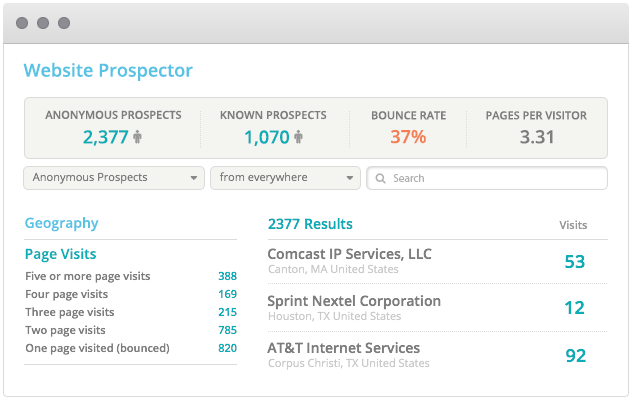This screenshot has height=400, width=632.
Task: Select the Known Prospects stat tab
Action: click(x=273, y=127)
